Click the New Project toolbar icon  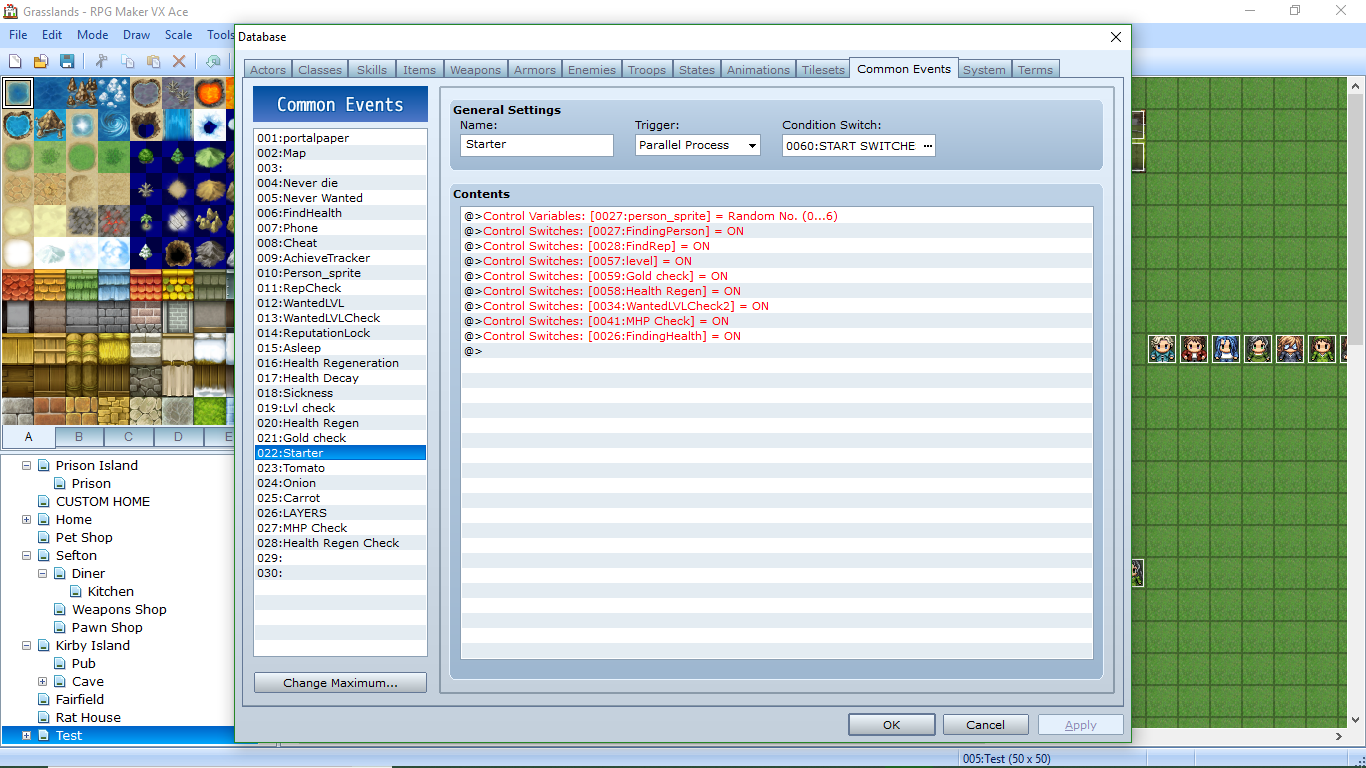(x=17, y=61)
